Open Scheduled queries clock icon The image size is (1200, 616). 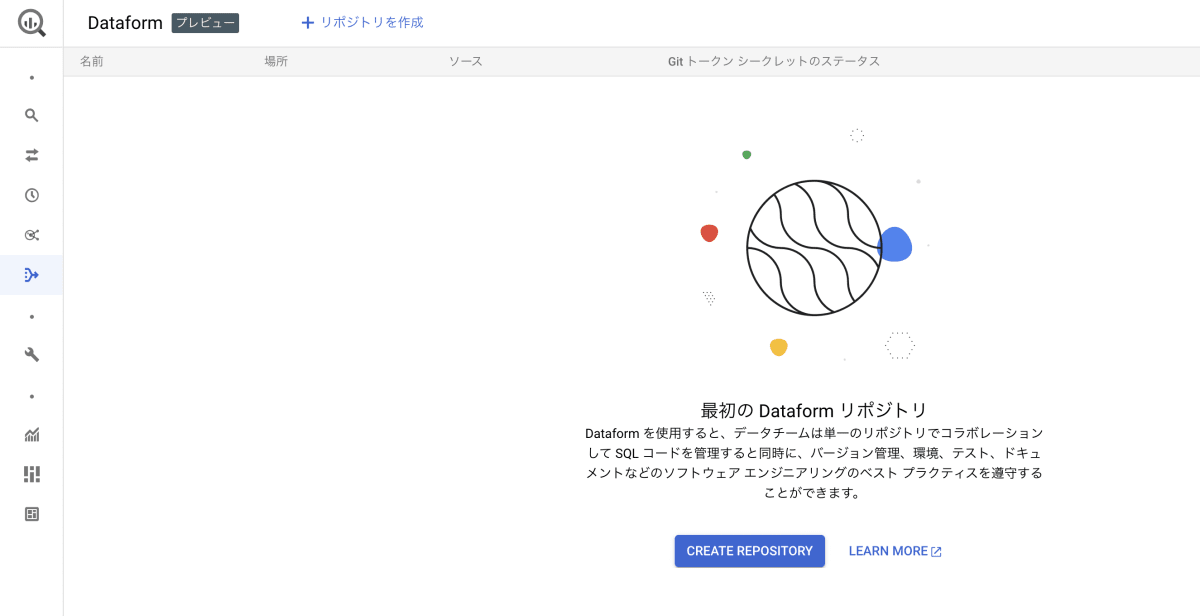tap(32, 195)
